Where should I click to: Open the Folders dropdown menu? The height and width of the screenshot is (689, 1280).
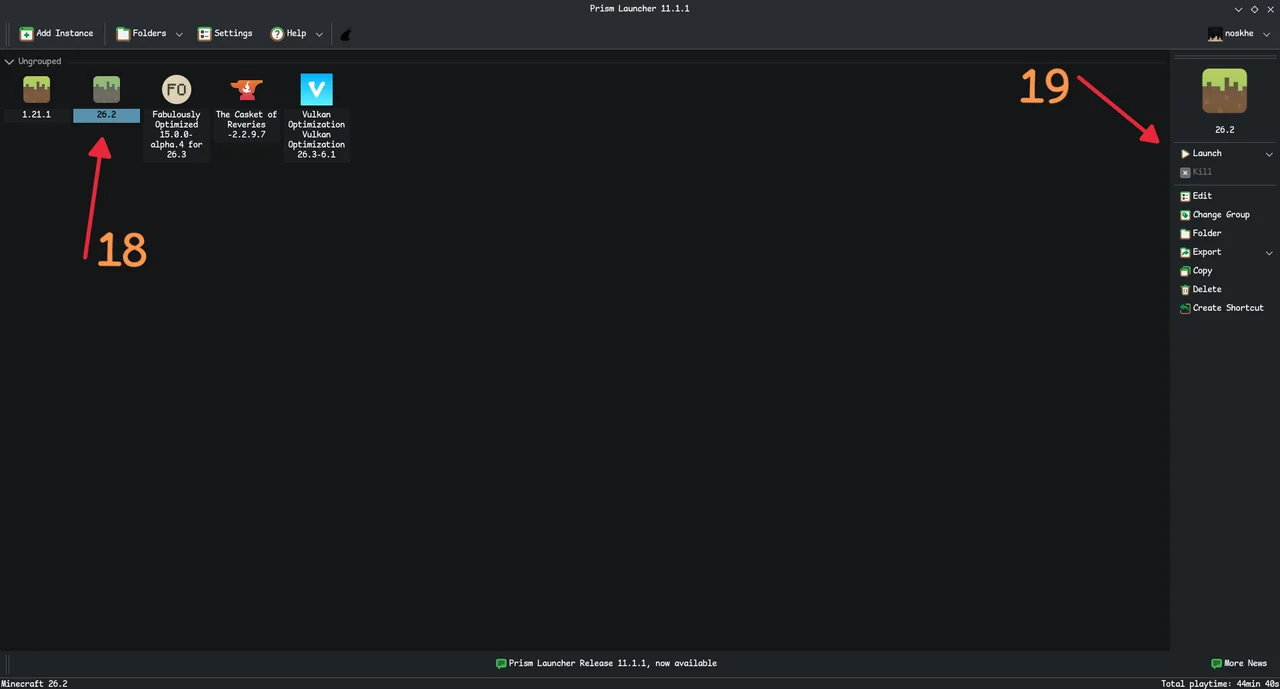(x=149, y=34)
